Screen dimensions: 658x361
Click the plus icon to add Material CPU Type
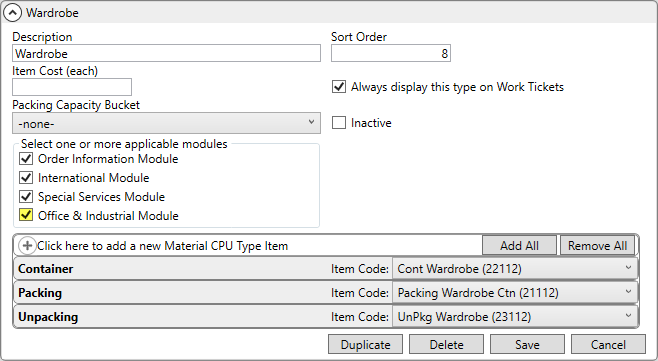pyautogui.click(x=27, y=246)
